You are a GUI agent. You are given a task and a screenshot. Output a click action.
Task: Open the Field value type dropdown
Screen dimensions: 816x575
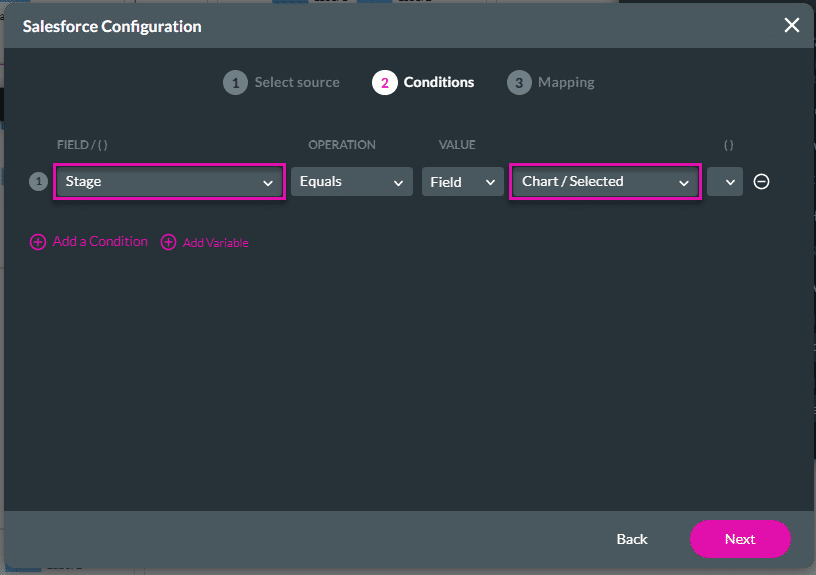(x=463, y=182)
